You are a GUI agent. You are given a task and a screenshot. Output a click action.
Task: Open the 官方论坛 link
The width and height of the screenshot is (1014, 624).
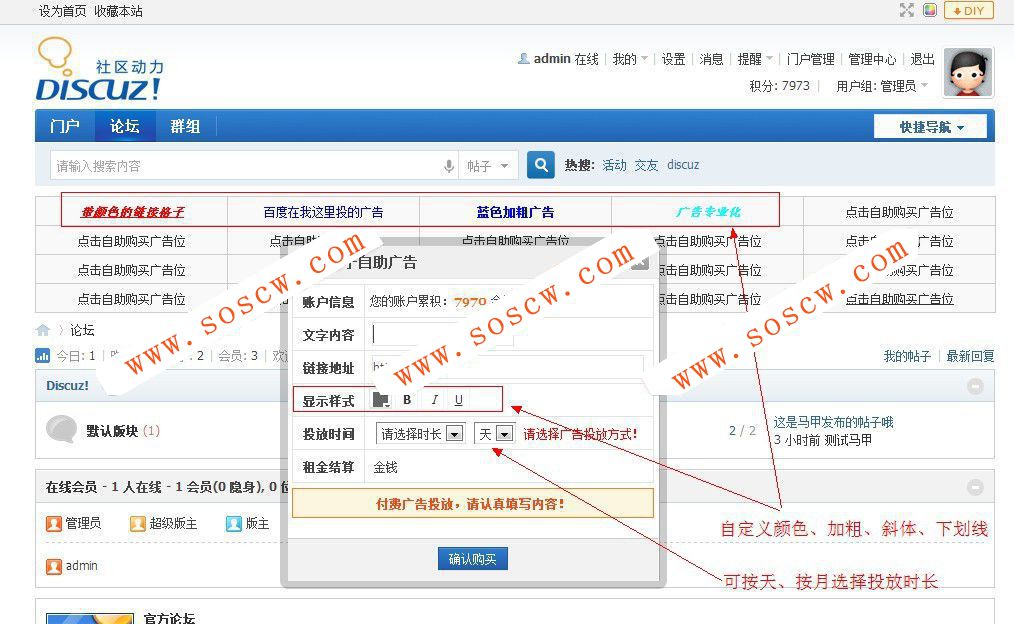pos(169,618)
